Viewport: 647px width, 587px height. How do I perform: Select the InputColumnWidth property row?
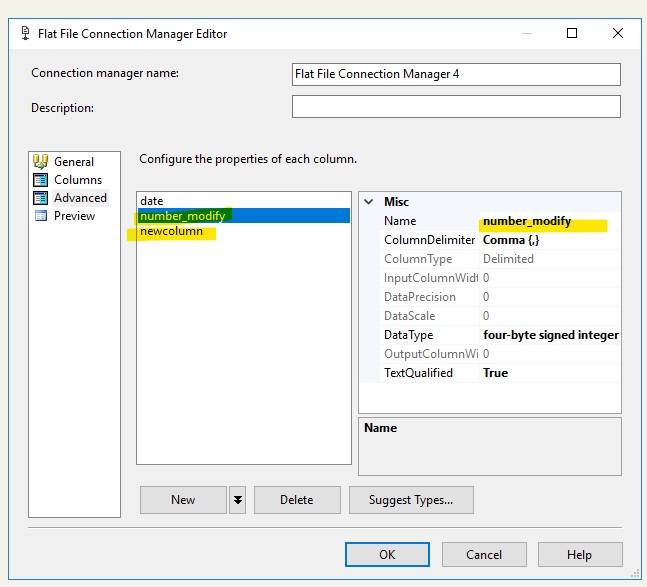click(500, 278)
